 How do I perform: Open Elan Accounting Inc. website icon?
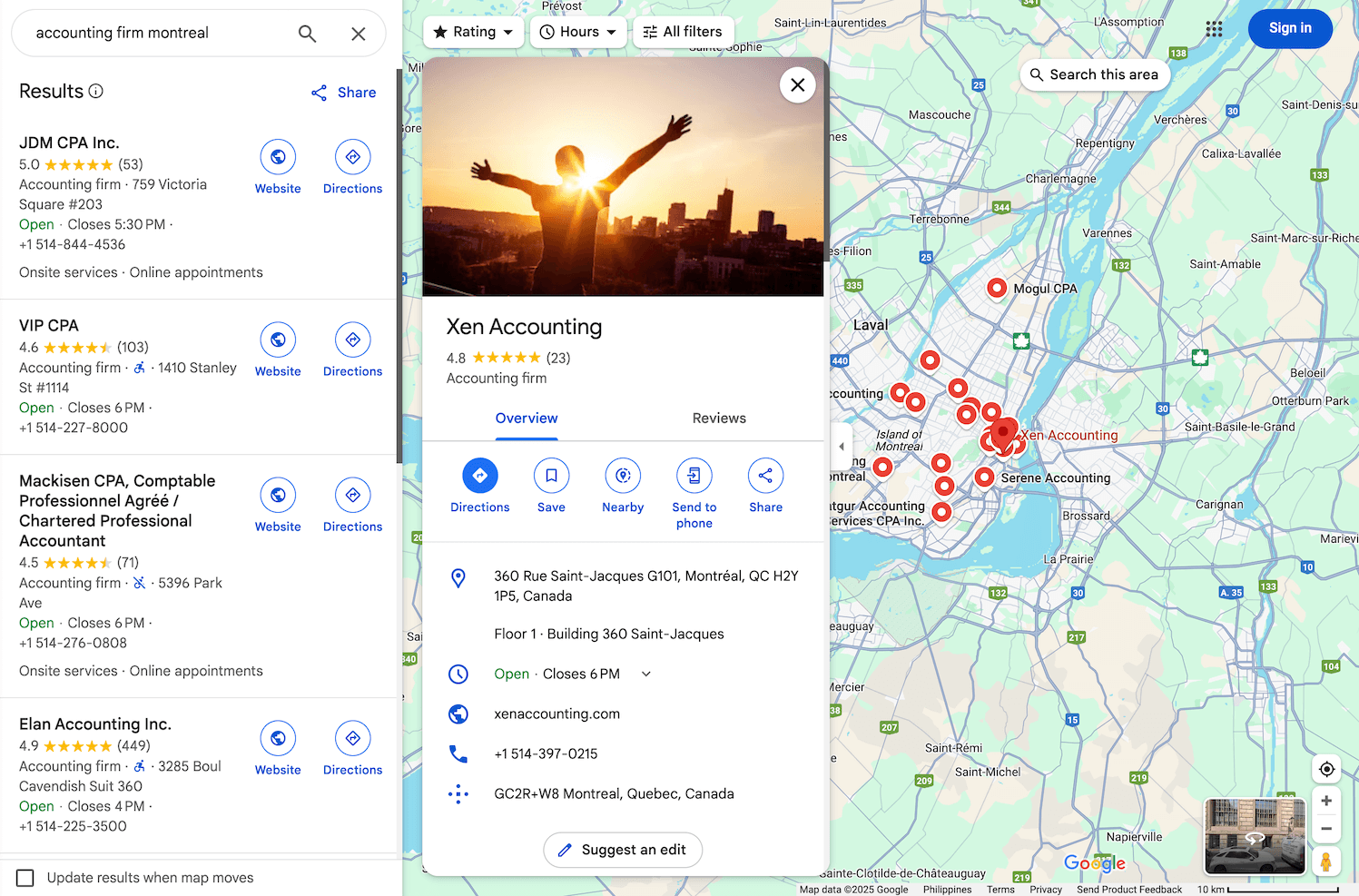278,738
